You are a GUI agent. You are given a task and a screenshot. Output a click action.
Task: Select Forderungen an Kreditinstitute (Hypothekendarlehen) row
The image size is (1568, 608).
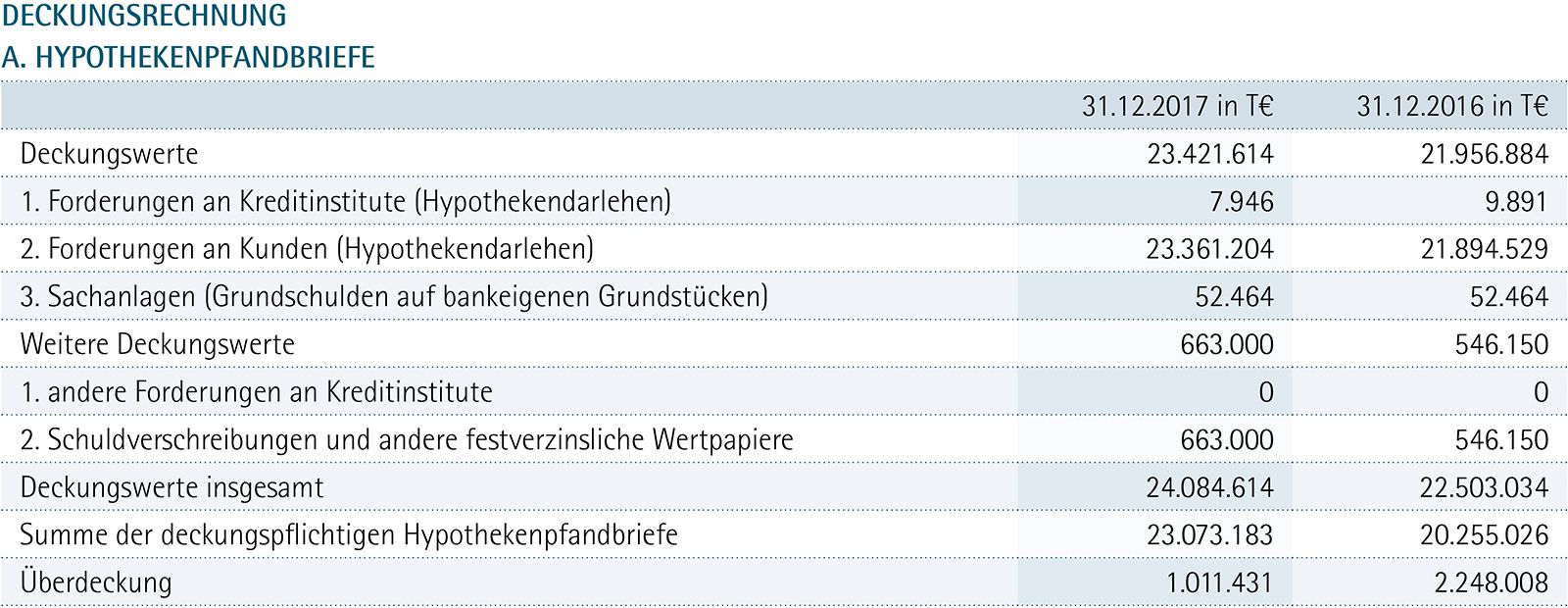click(345, 202)
